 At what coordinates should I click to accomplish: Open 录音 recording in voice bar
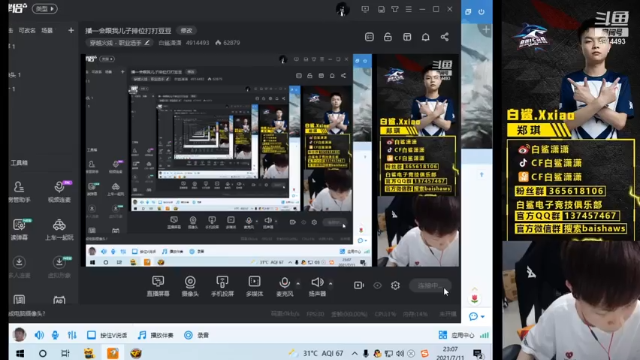click(x=196, y=335)
